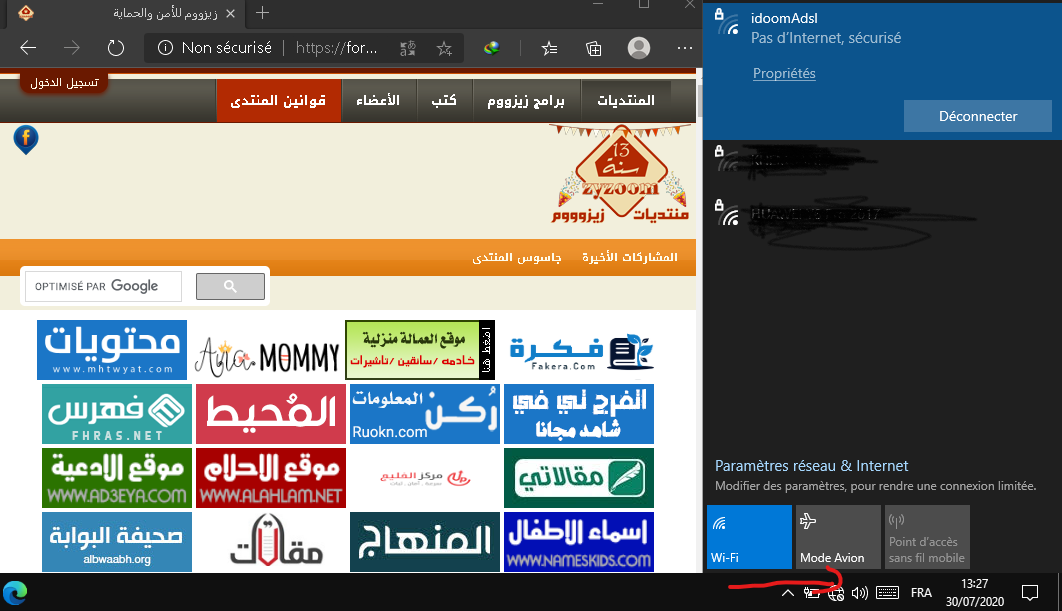Click the Facebook pin icon on the page

pos(26,140)
